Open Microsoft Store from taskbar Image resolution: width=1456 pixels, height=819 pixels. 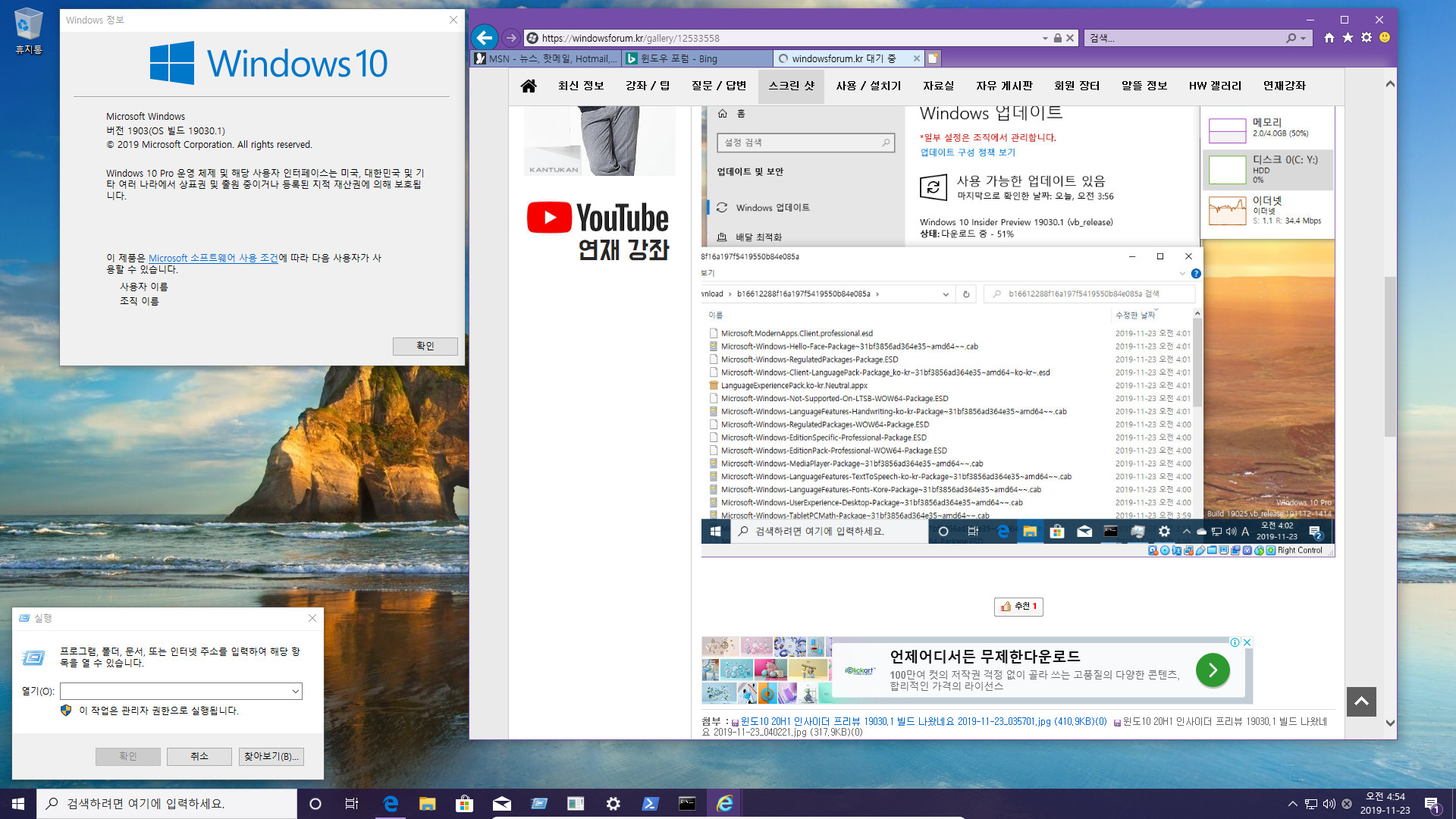coord(464,804)
